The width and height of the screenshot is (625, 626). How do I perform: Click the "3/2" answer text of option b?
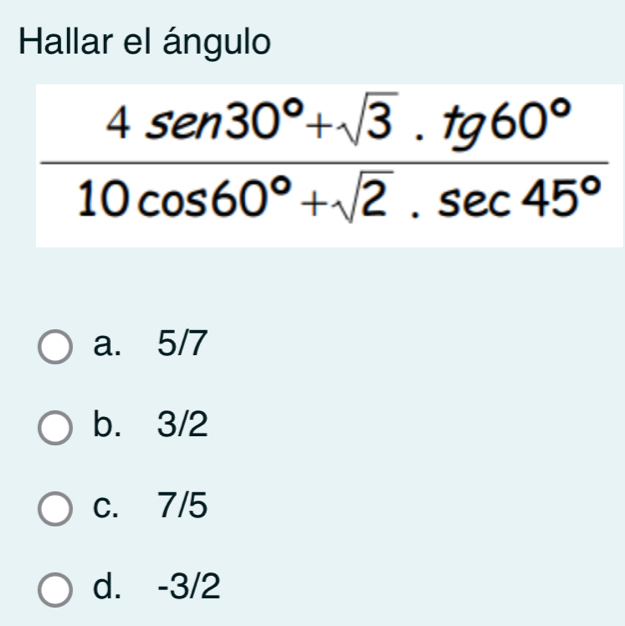tap(182, 426)
